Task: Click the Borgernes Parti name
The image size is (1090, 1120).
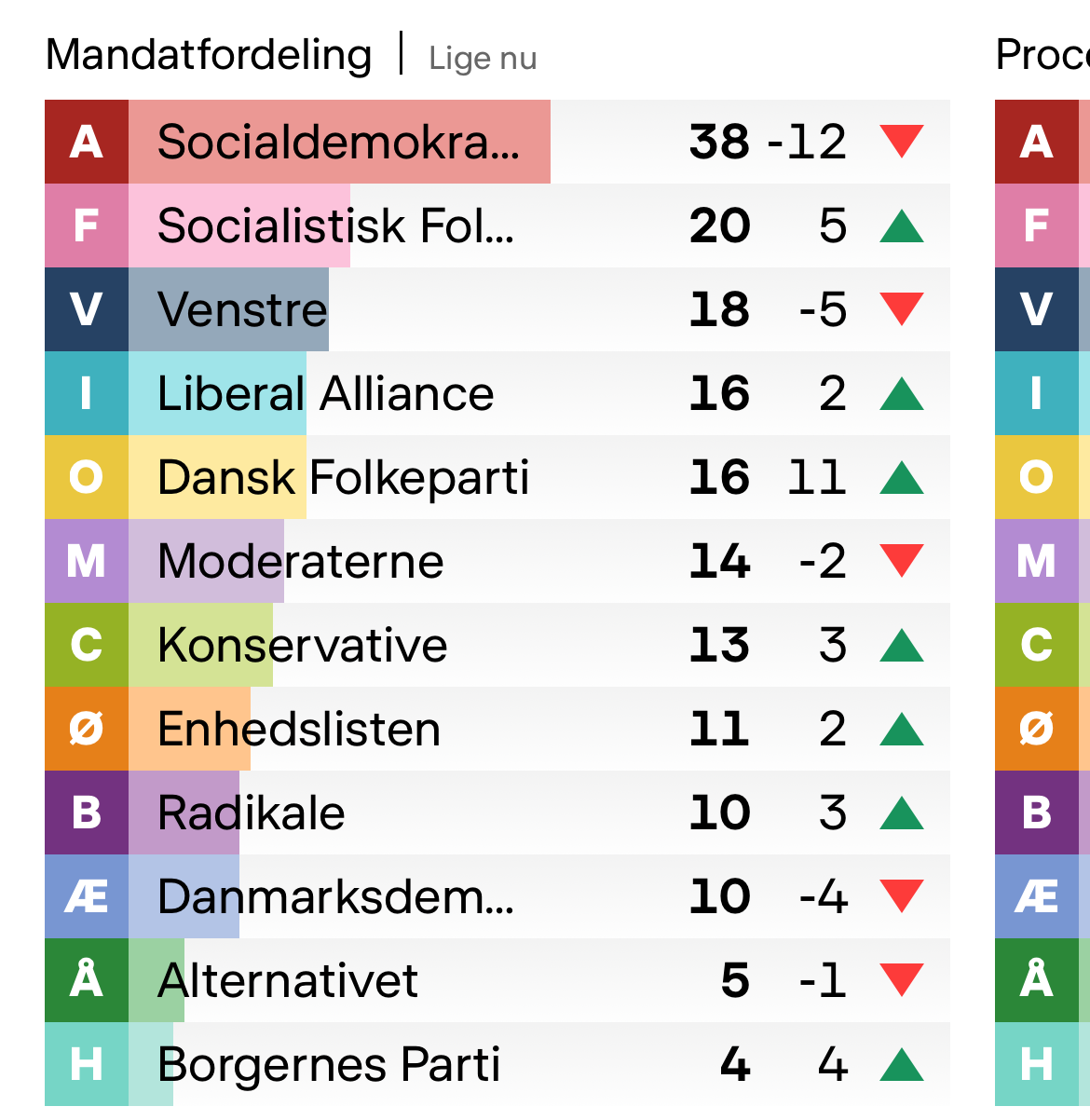Action: click(x=329, y=1064)
